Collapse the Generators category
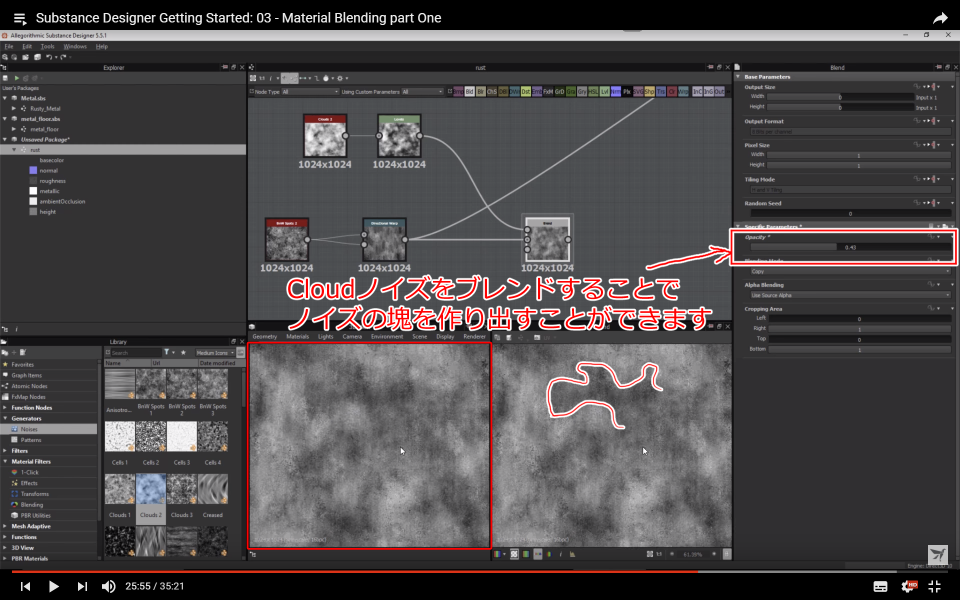Image resolution: width=960 pixels, height=600 pixels. pyautogui.click(x=5, y=419)
